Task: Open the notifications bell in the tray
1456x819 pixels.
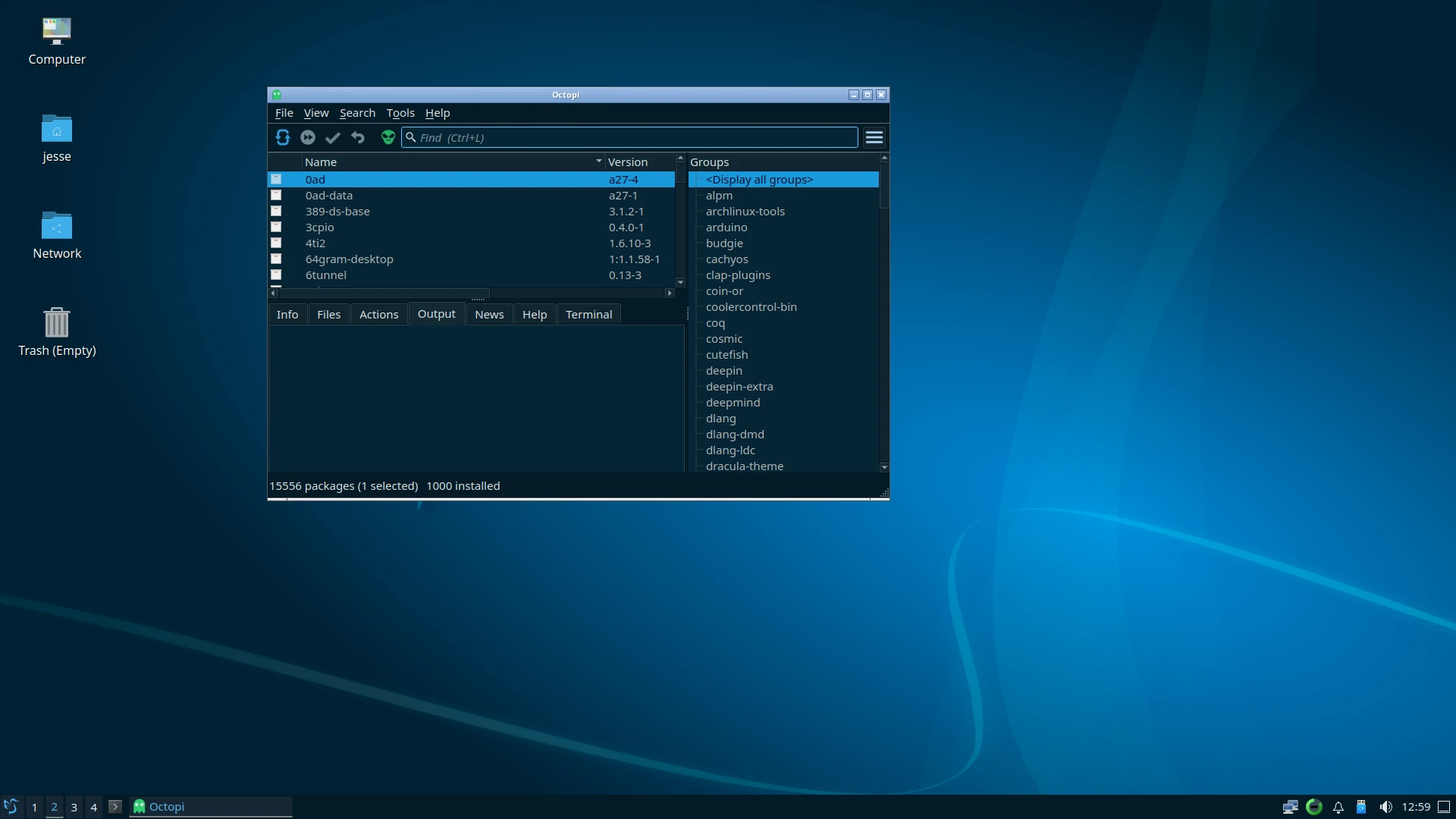Action: tap(1338, 807)
